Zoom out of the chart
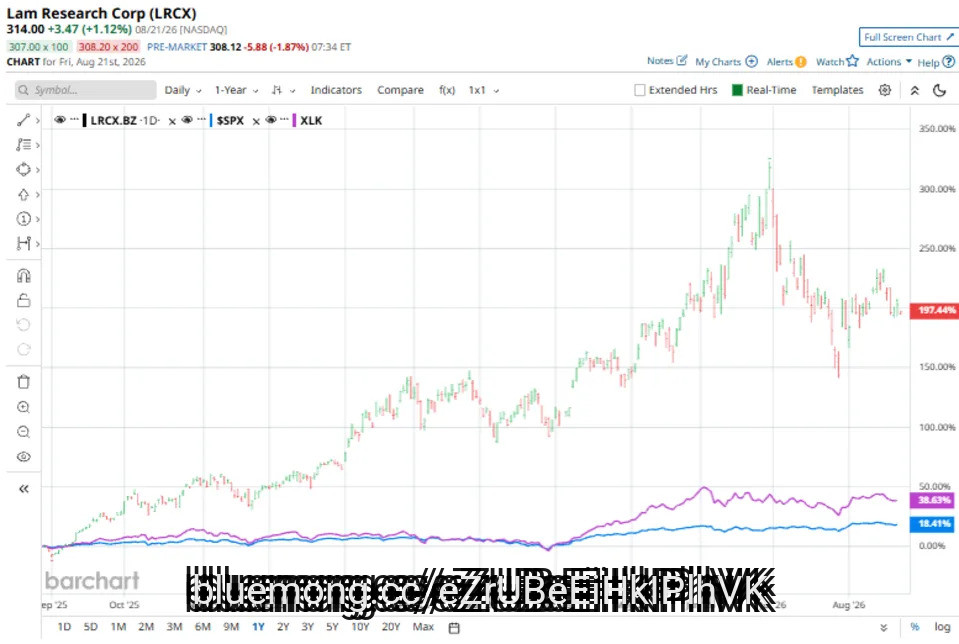This screenshot has width=959, height=644. tap(23, 432)
